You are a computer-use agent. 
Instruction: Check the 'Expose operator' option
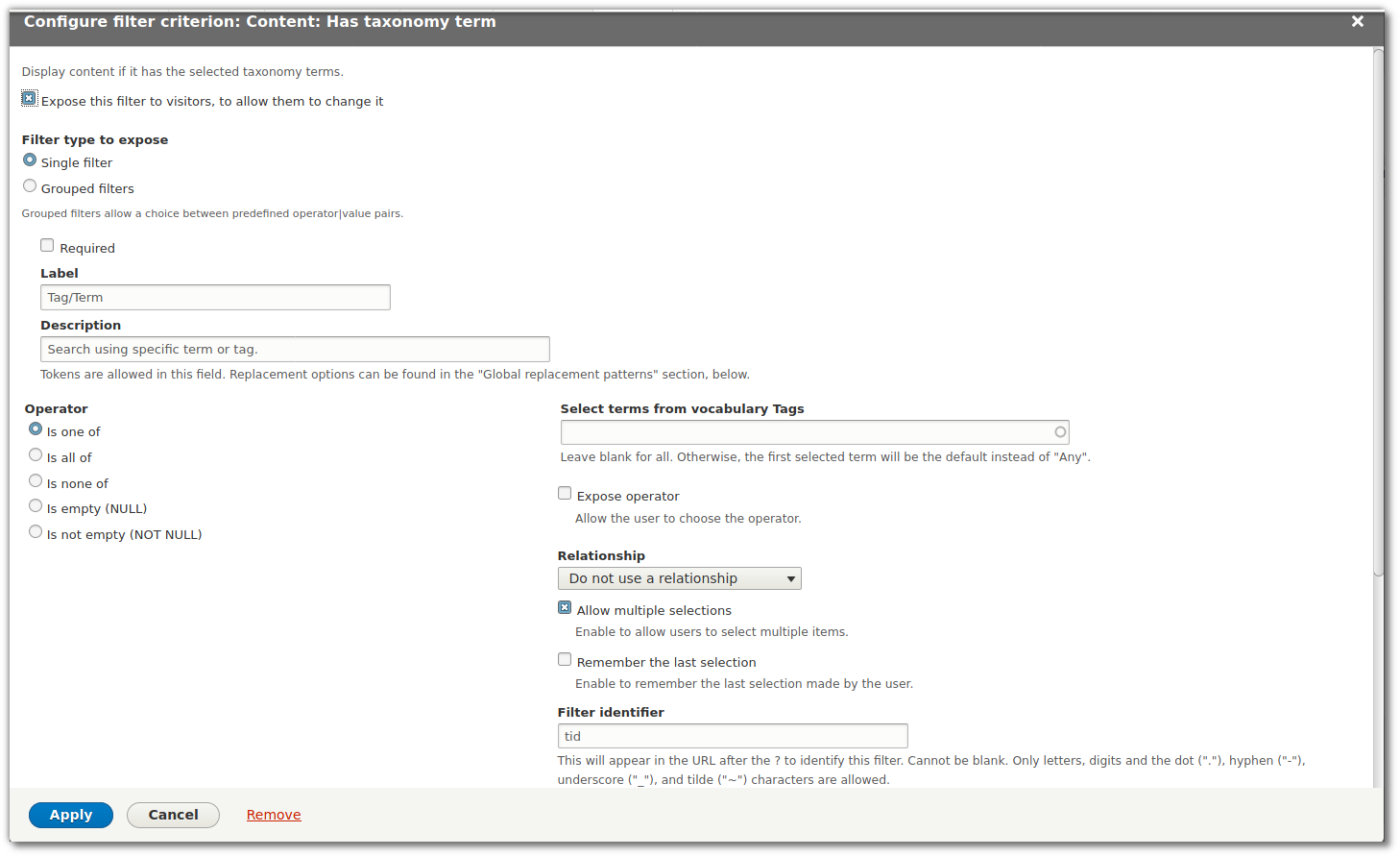pos(565,493)
